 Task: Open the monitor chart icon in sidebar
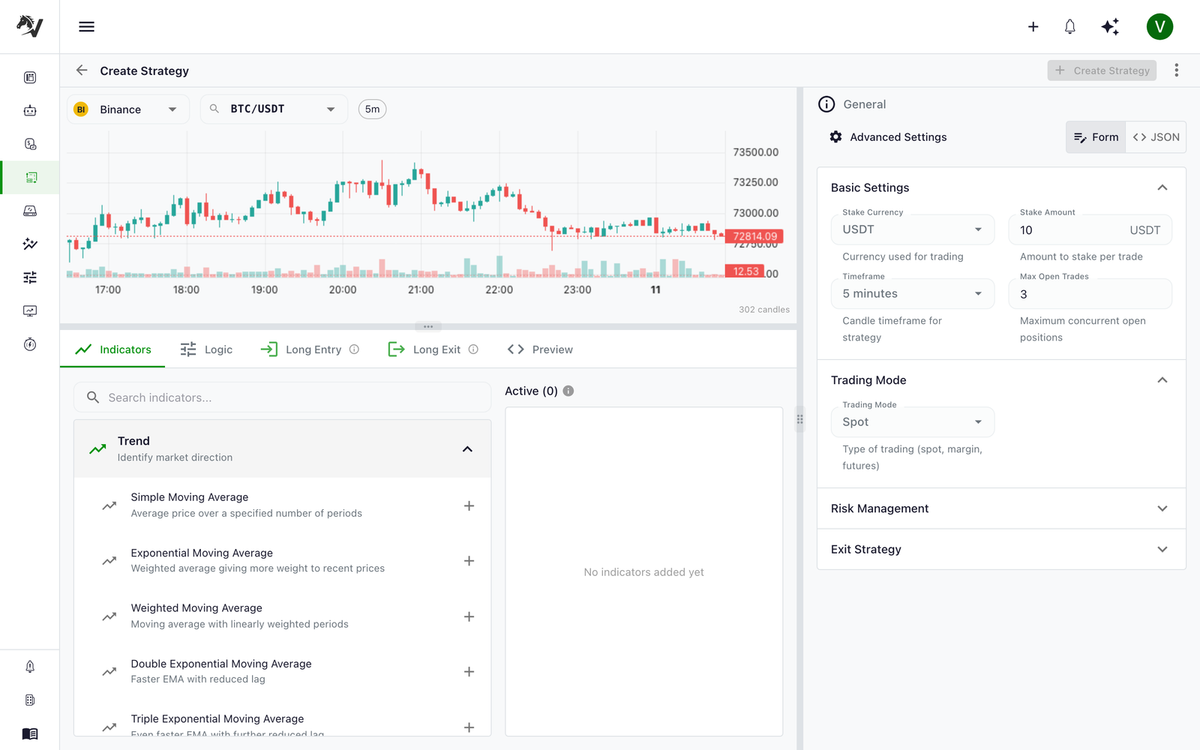click(30, 311)
